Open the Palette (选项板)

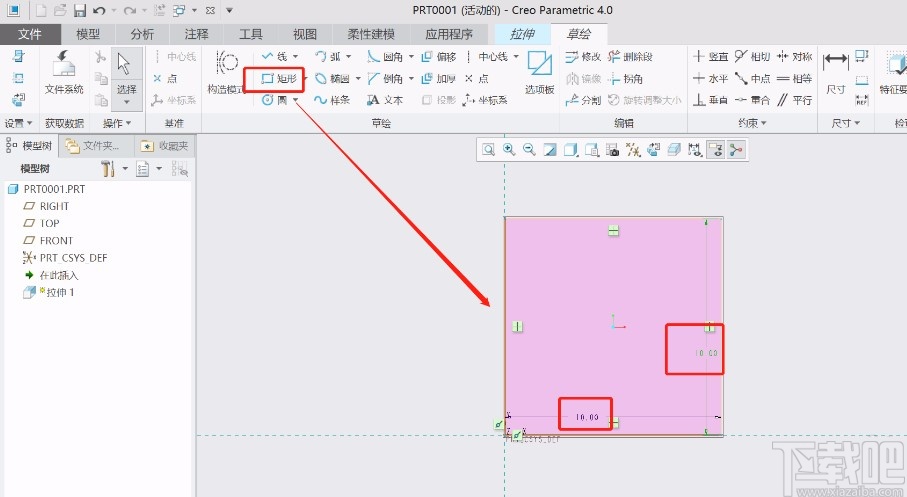point(540,72)
